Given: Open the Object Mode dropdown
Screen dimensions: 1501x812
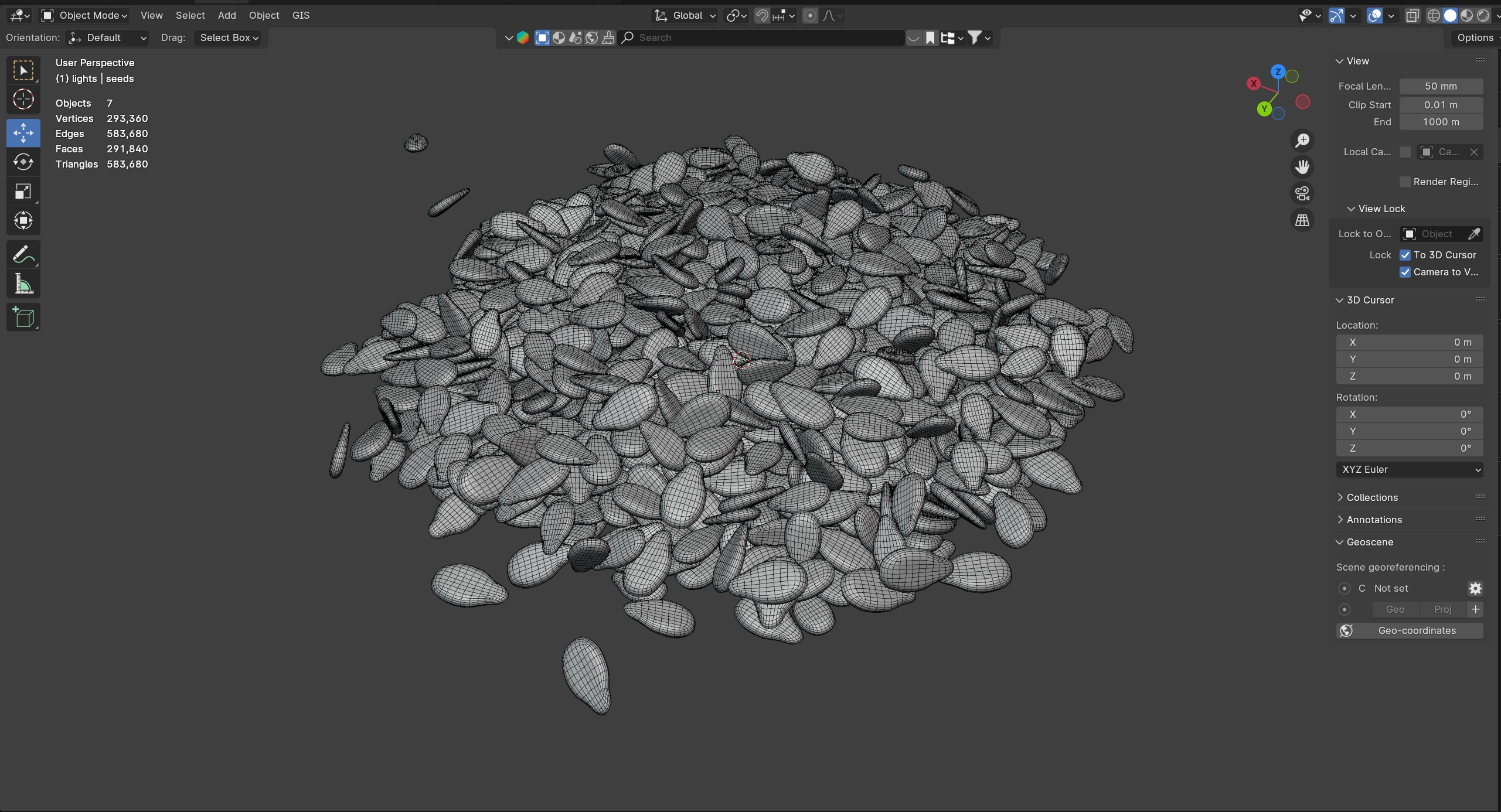Looking at the screenshot, I should coord(84,15).
